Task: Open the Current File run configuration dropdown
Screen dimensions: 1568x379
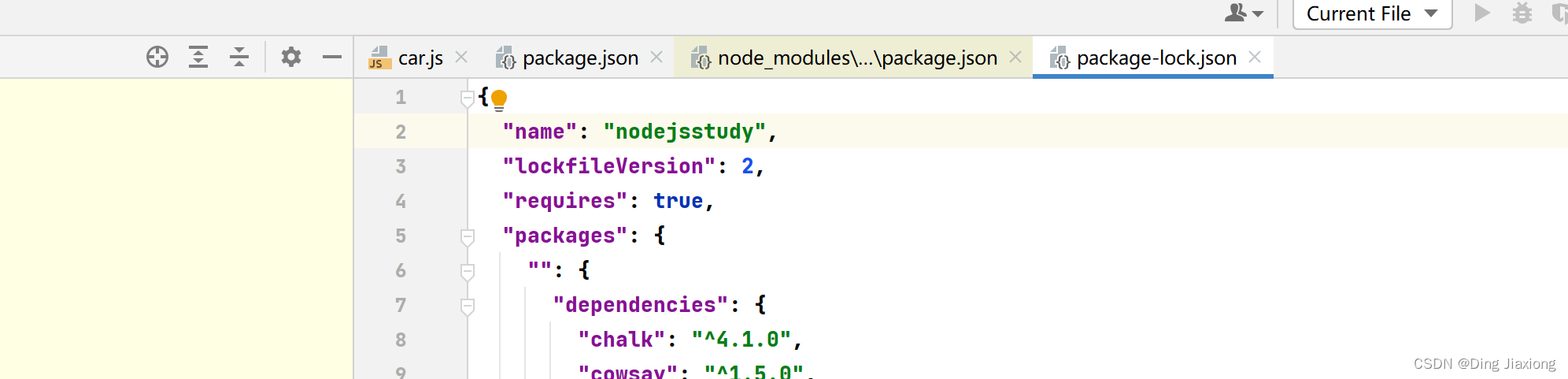Action: tap(1372, 13)
